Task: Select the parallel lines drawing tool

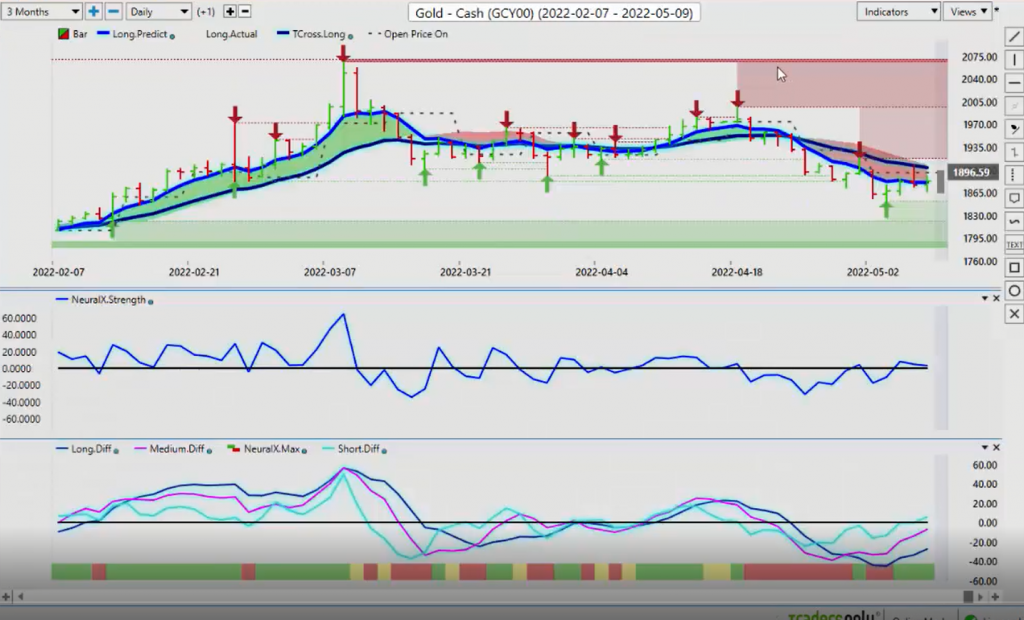Action: (1014, 105)
